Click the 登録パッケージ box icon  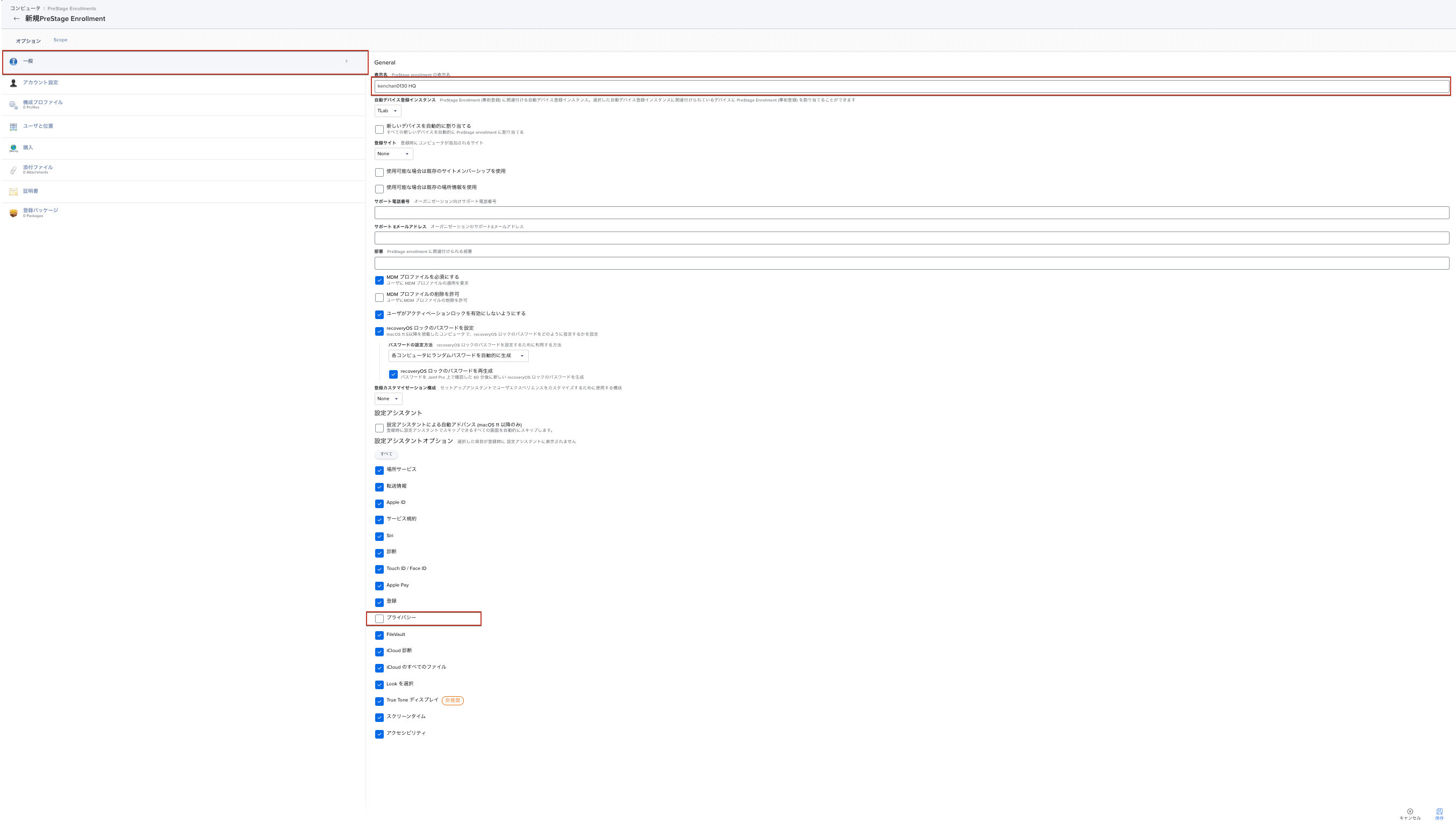[13, 213]
